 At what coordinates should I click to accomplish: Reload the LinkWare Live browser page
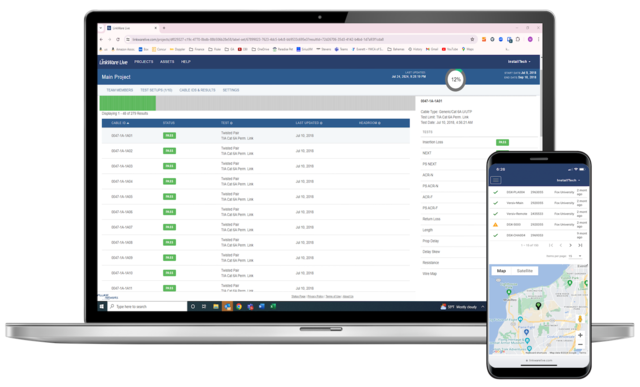118,40
